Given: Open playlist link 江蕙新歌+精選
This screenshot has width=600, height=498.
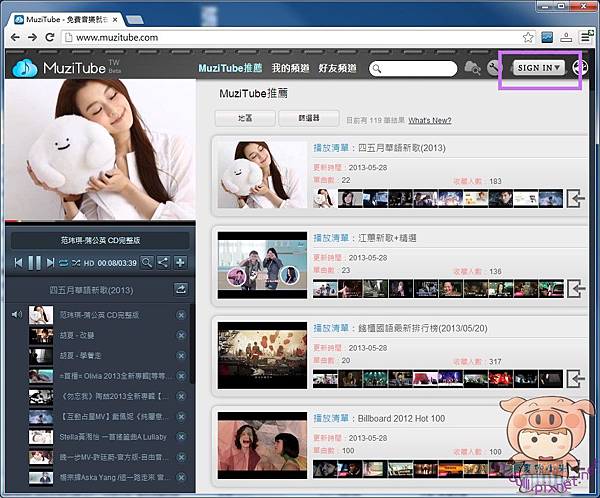Looking at the screenshot, I should coord(387,238).
